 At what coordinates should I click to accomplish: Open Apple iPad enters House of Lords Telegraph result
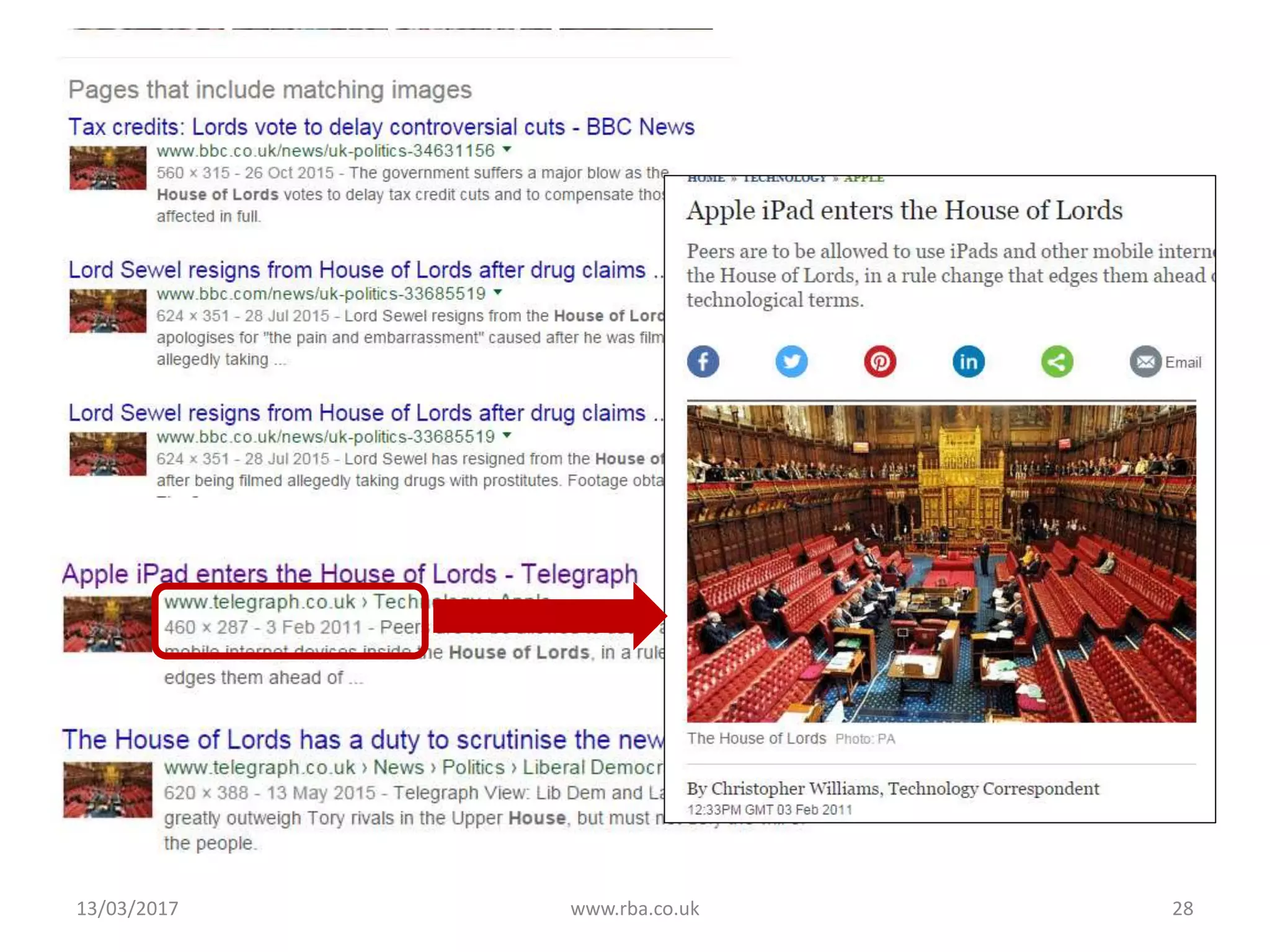tap(350, 574)
